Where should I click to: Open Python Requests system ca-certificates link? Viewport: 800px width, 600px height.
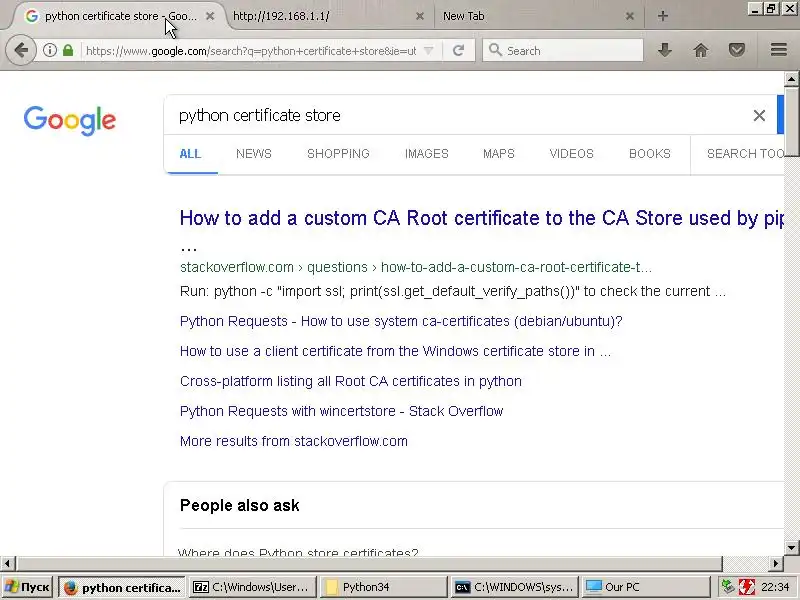401,321
